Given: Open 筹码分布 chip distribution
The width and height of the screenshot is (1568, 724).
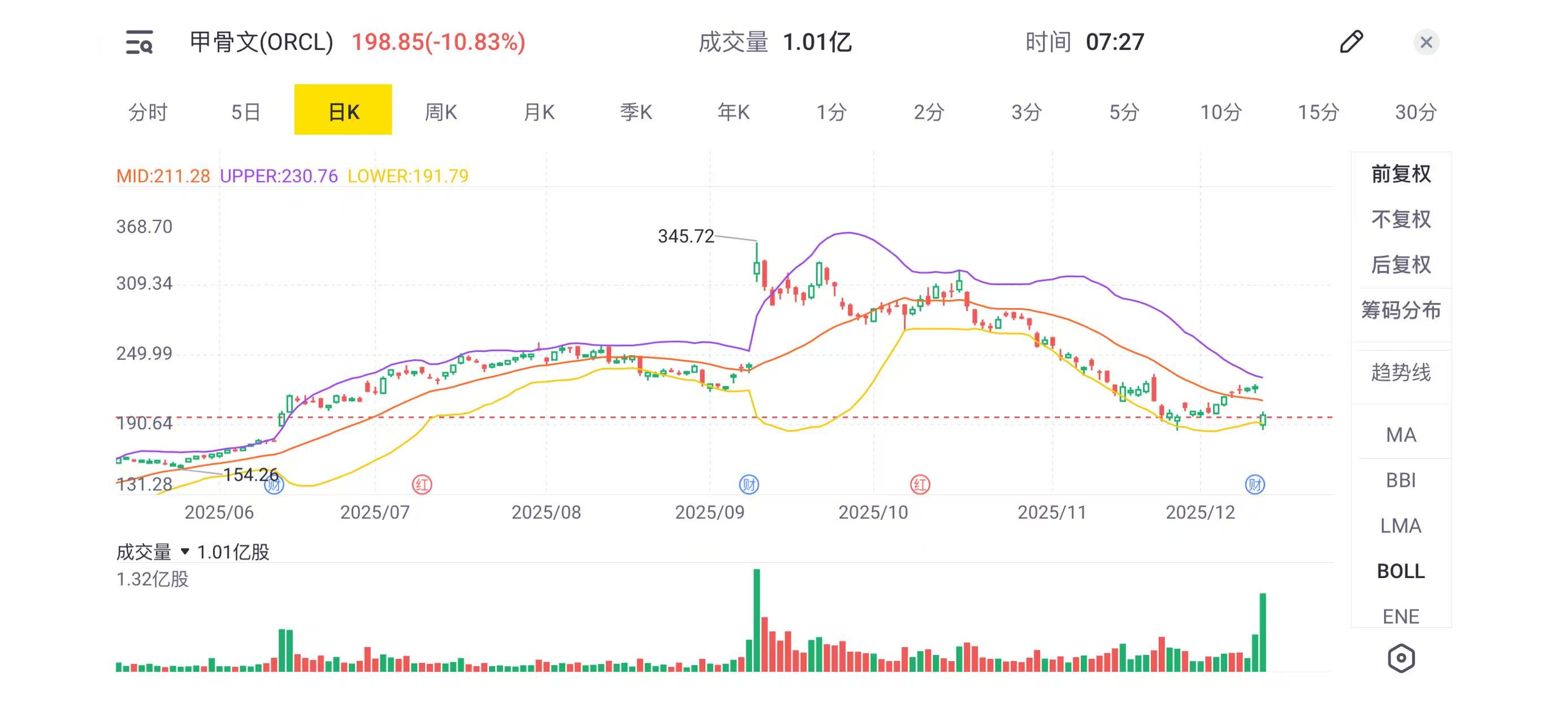Looking at the screenshot, I should [1401, 311].
